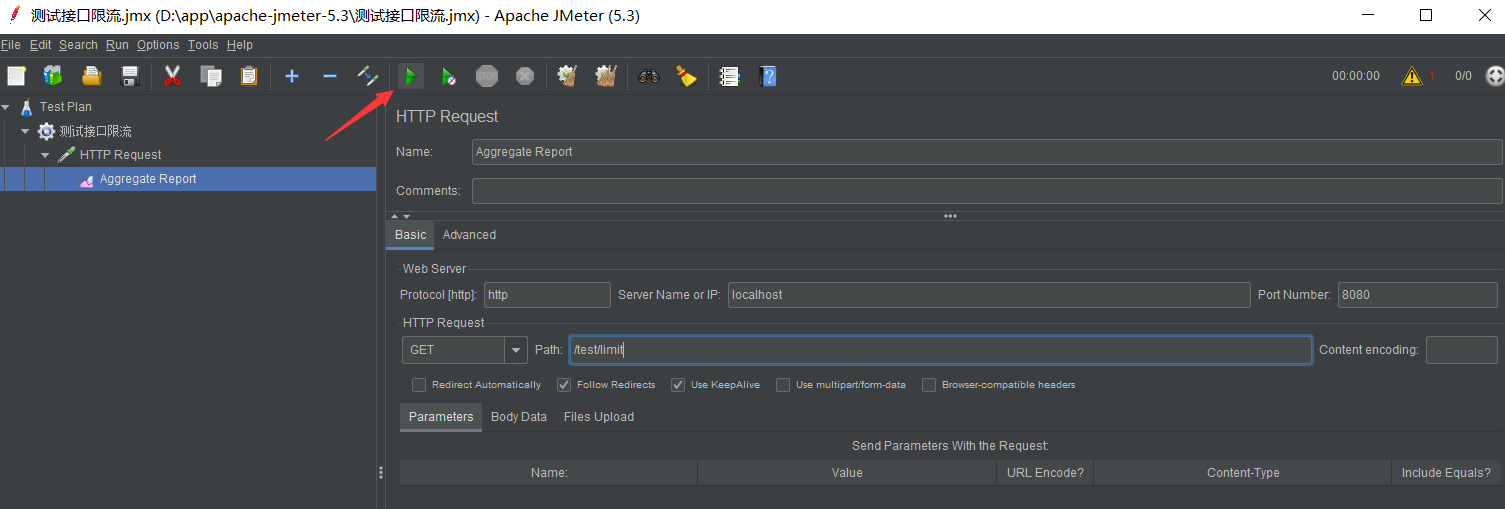Enable Browser-compatible headers checkbox
Screen dimensions: 1505x509
(929, 385)
